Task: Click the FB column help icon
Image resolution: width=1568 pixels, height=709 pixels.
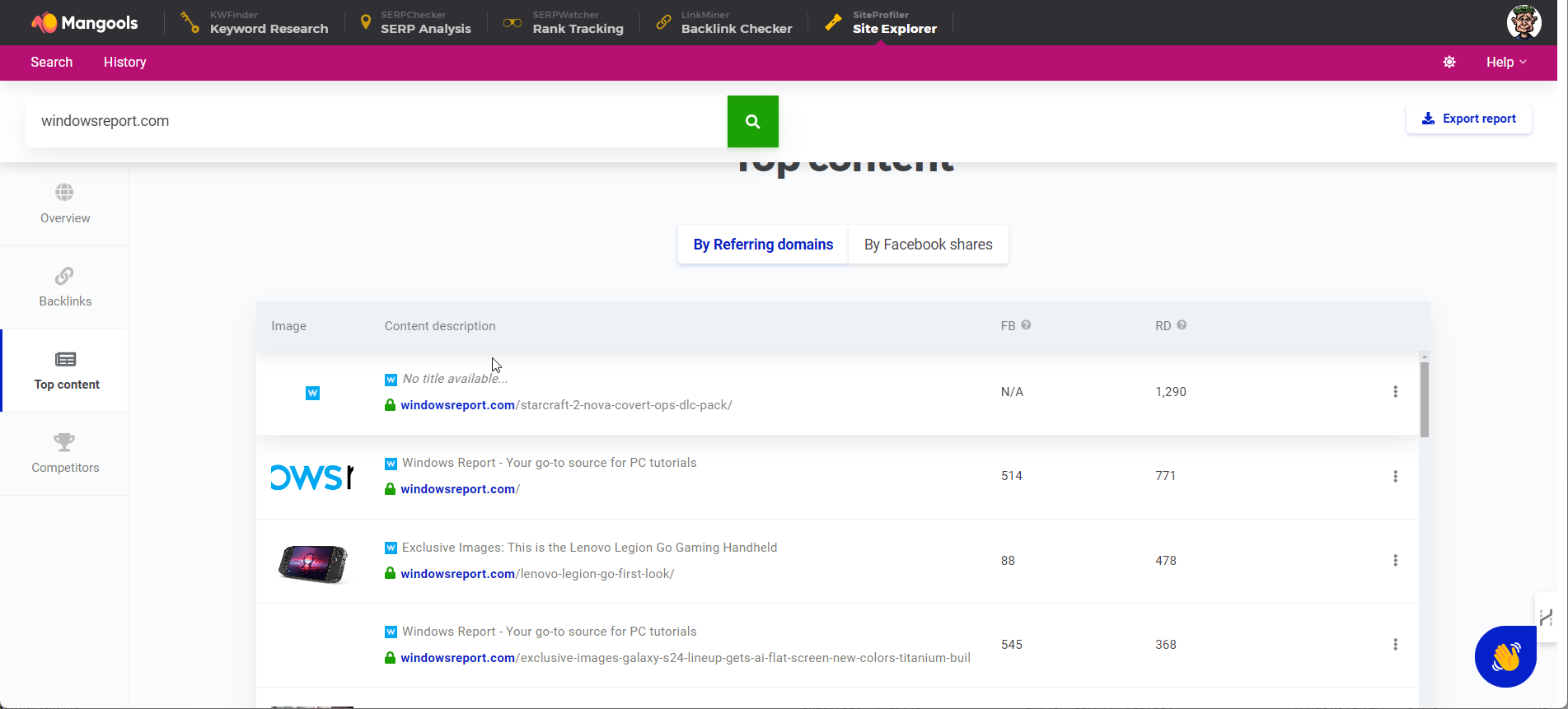Action: click(1026, 325)
